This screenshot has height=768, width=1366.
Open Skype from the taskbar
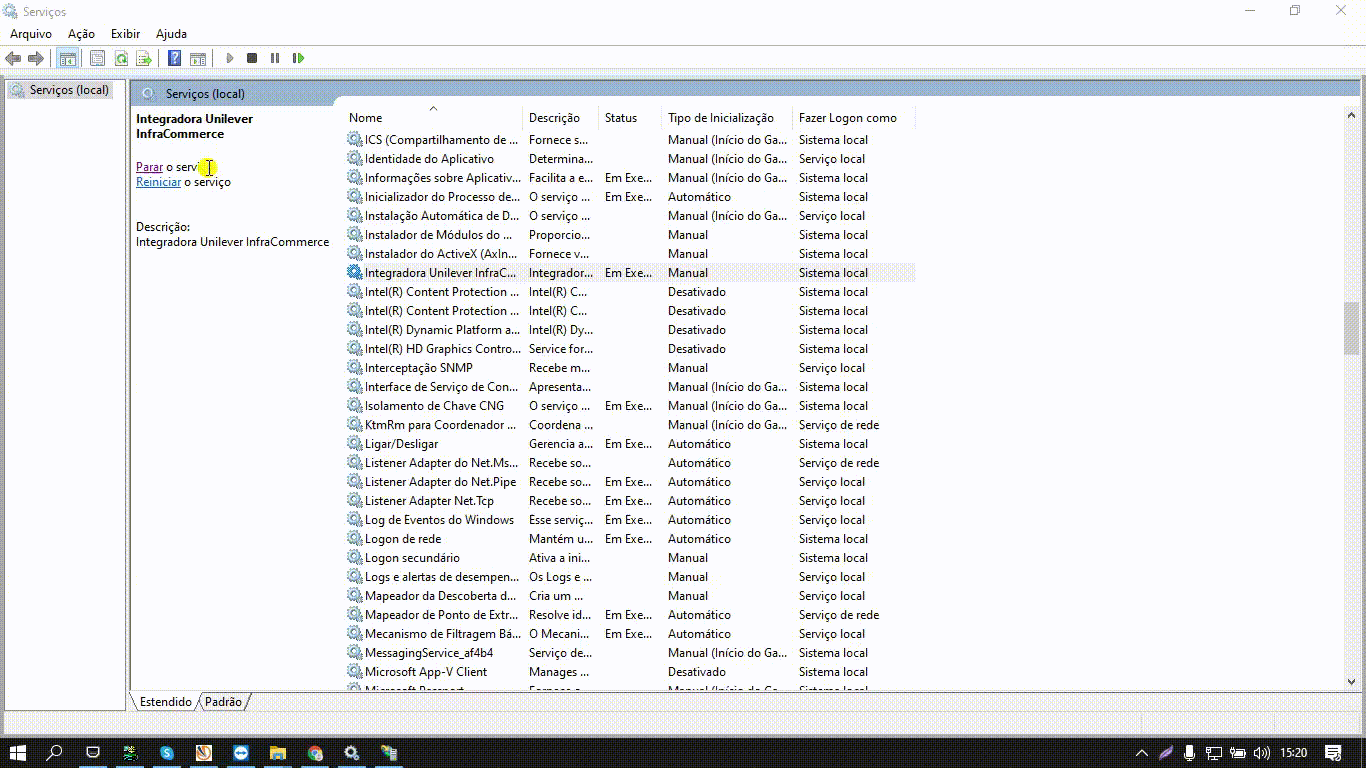[x=167, y=753]
